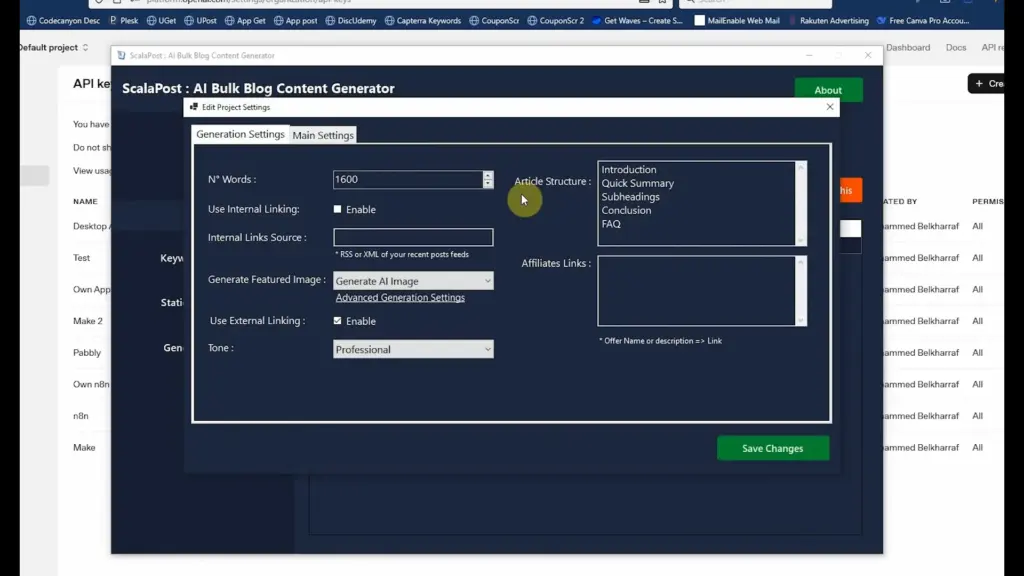This screenshot has width=1024, height=576.
Task: Open the MailEnable Web Mail bookmark
Action: (x=737, y=20)
